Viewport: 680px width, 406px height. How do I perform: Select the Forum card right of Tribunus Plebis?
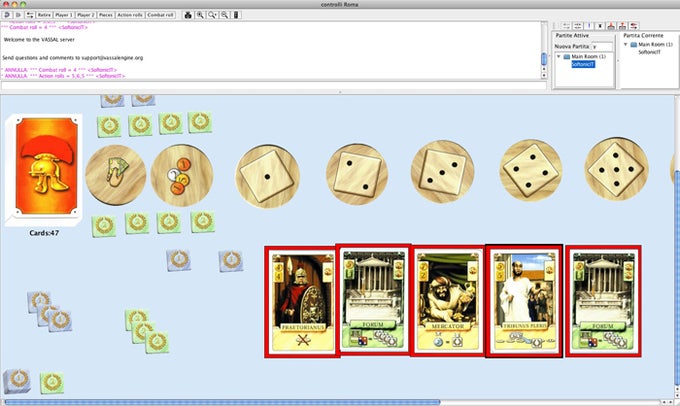[603, 301]
